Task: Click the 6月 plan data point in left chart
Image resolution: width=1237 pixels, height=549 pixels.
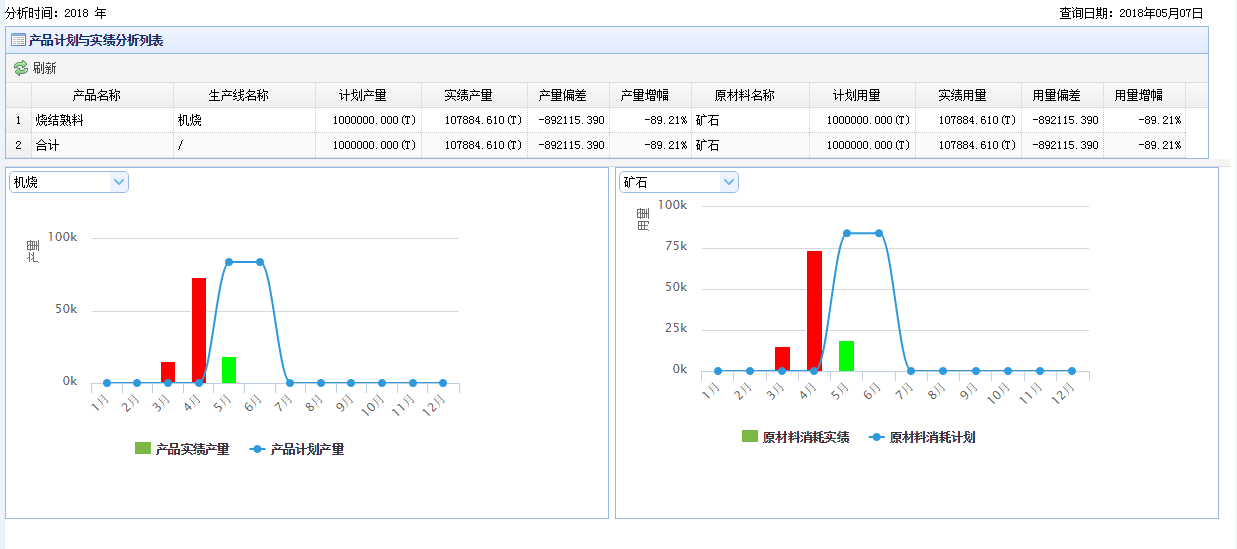Action: [260, 262]
